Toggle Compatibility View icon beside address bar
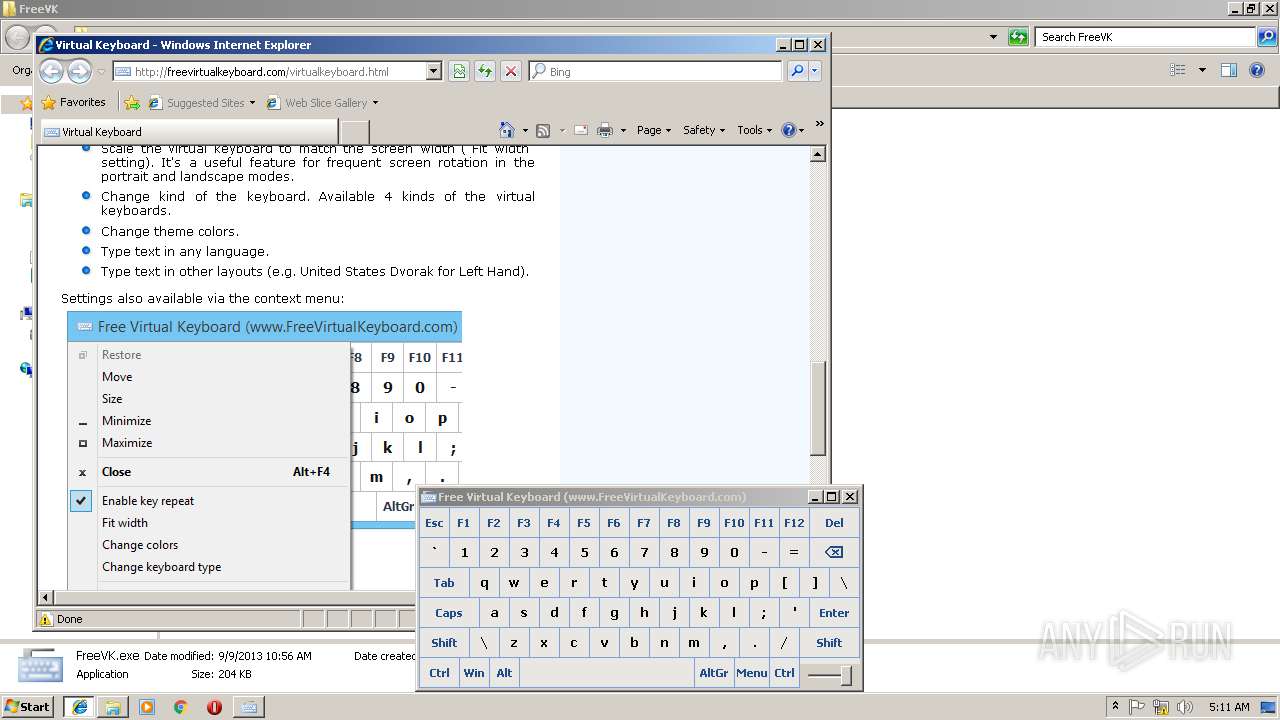Image resolution: width=1280 pixels, height=720 pixels. (459, 71)
